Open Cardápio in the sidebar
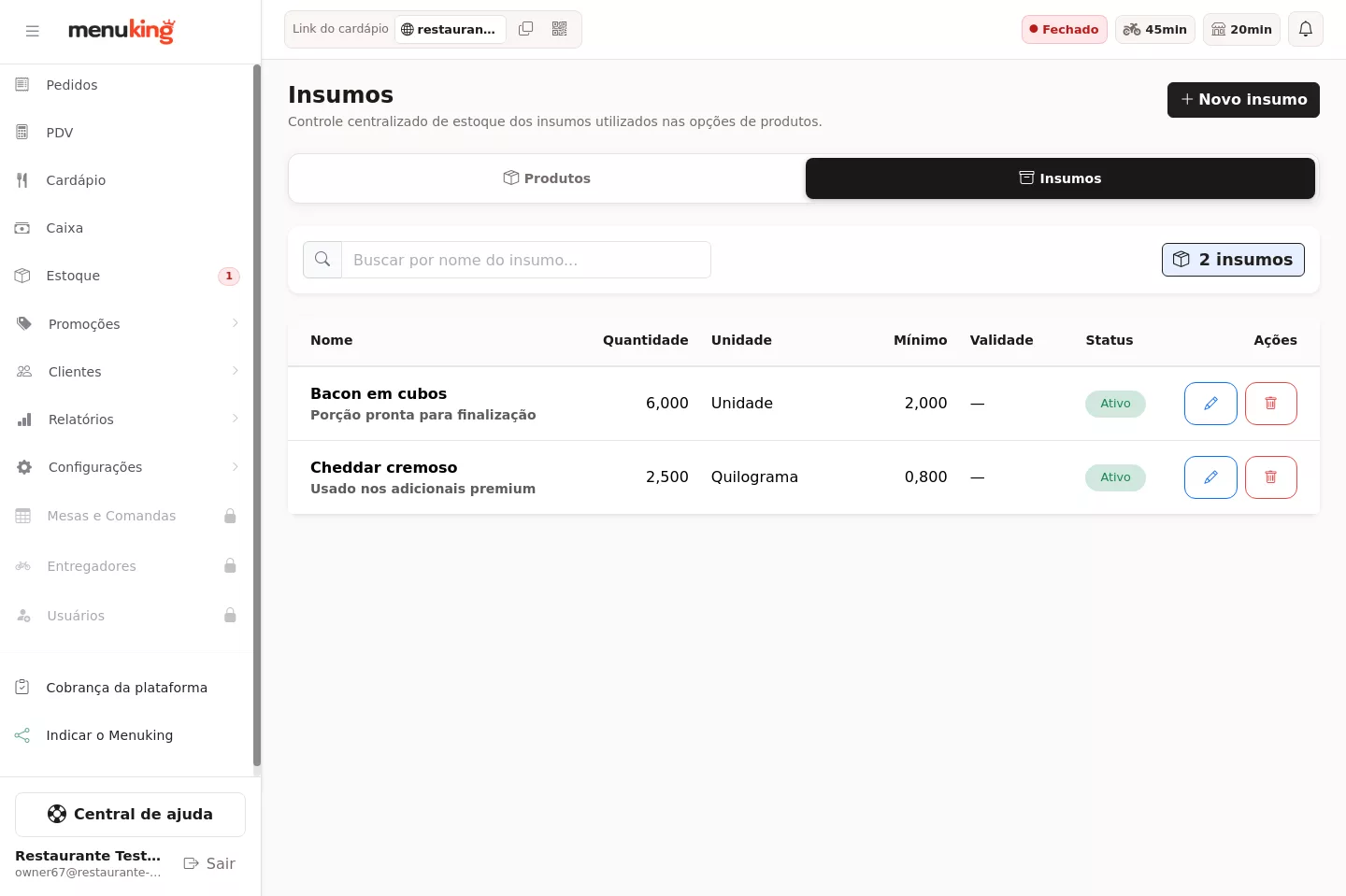The image size is (1346, 896). [x=127, y=180]
